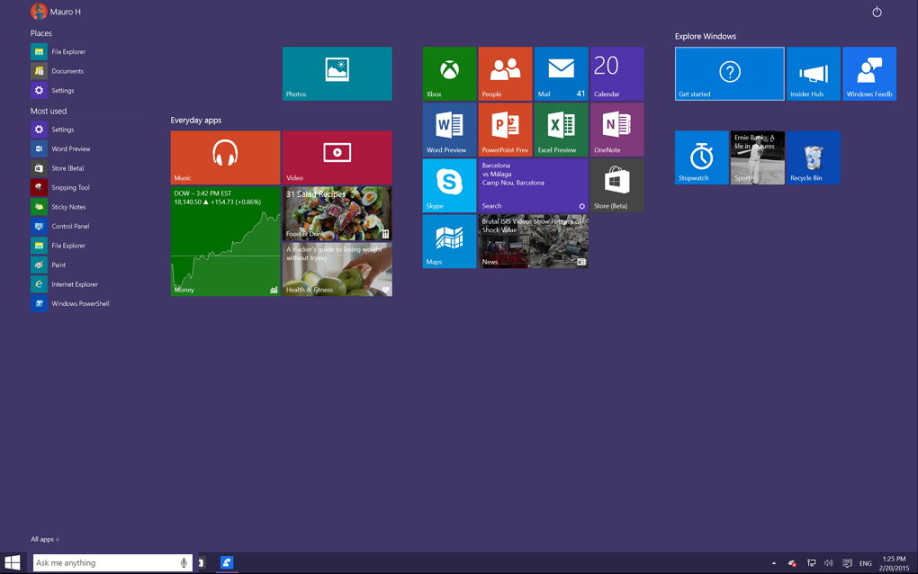Open the Music tile
Viewport: 918px width, 574px height.
pos(225,158)
